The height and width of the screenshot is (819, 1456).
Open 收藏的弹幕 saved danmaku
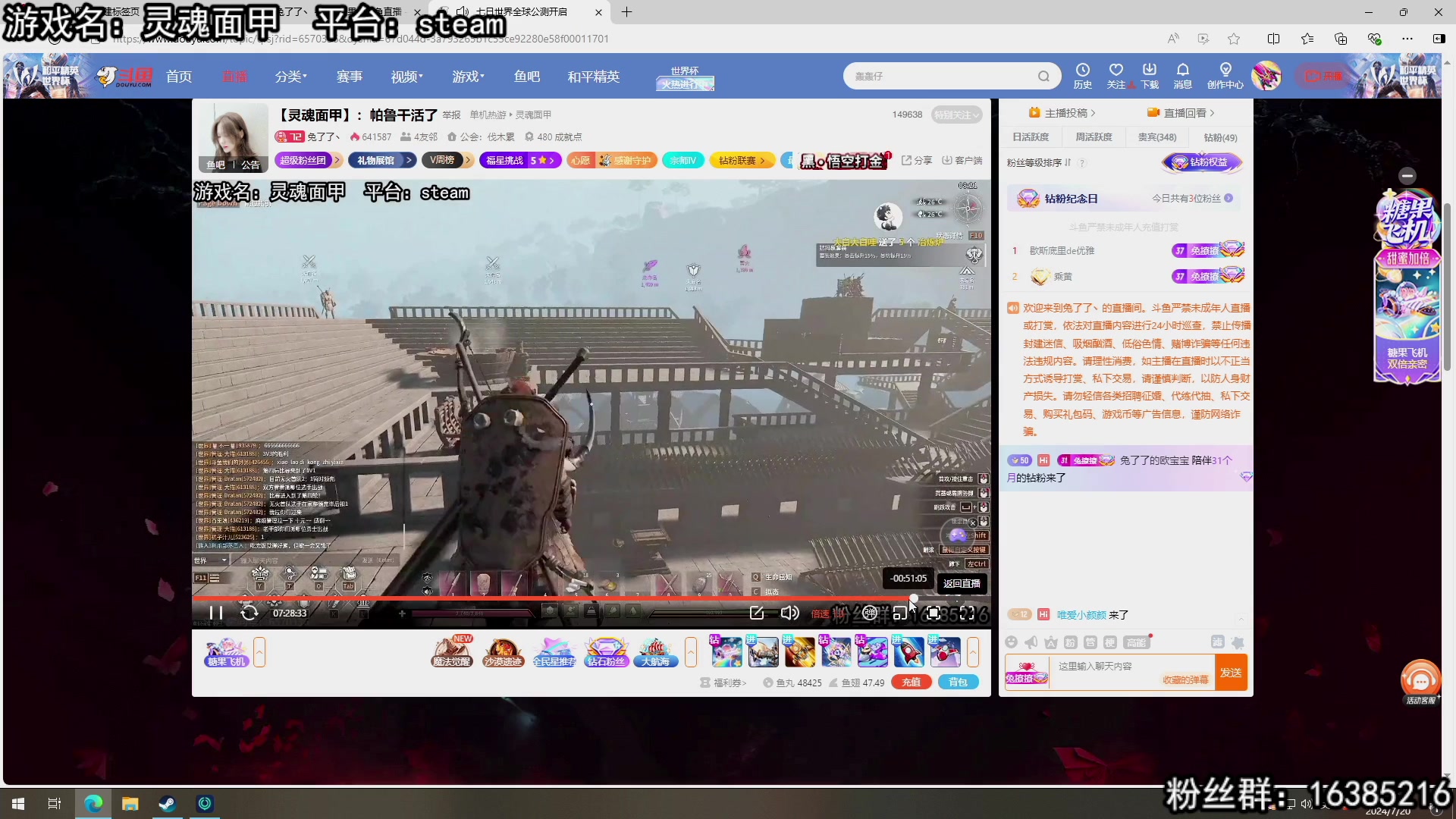pos(1185,680)
